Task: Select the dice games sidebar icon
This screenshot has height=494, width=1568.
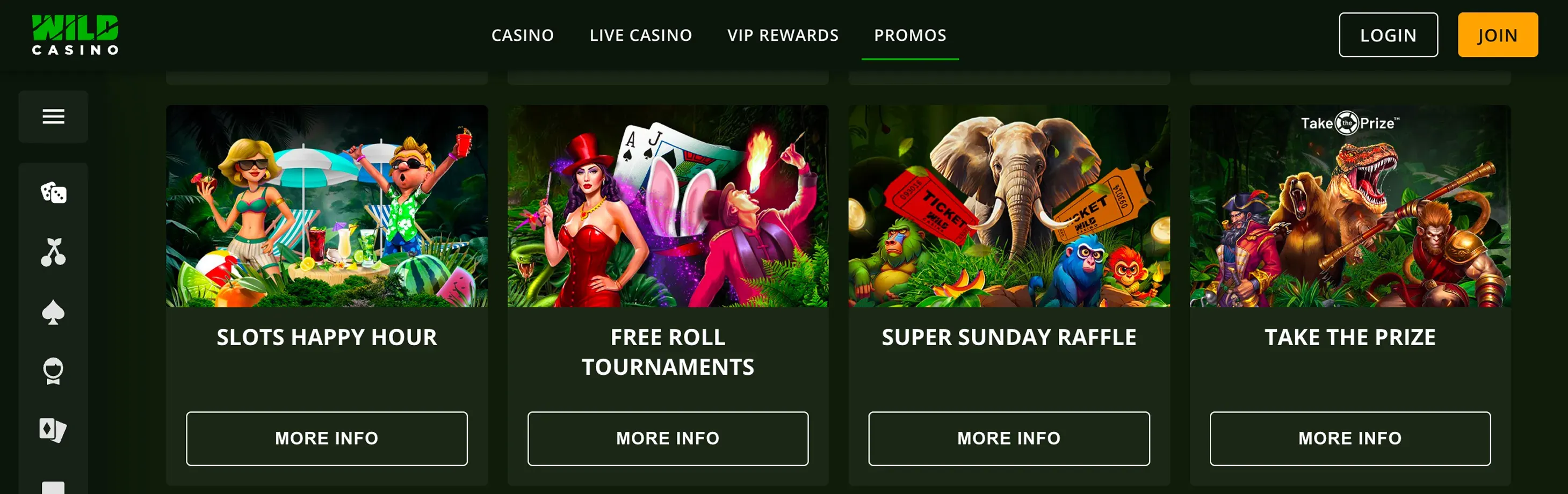Action: click(x=54, y=193)
